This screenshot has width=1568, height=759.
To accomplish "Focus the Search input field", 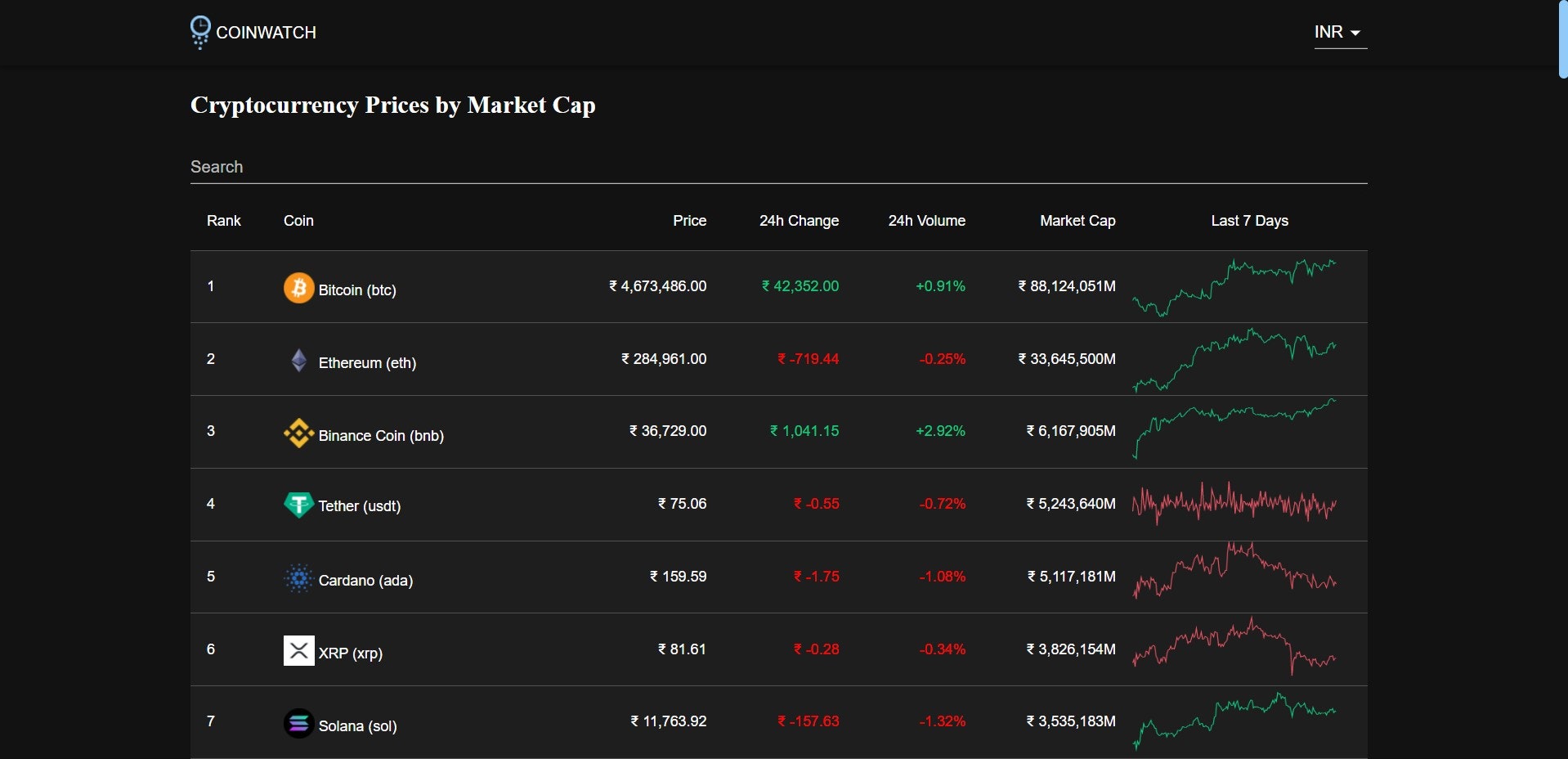I will (x=778, y=167).
